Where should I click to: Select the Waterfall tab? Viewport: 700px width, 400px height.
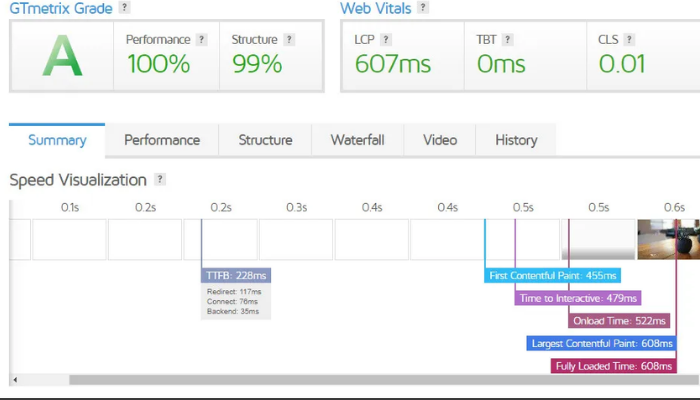tap(357, 140)
